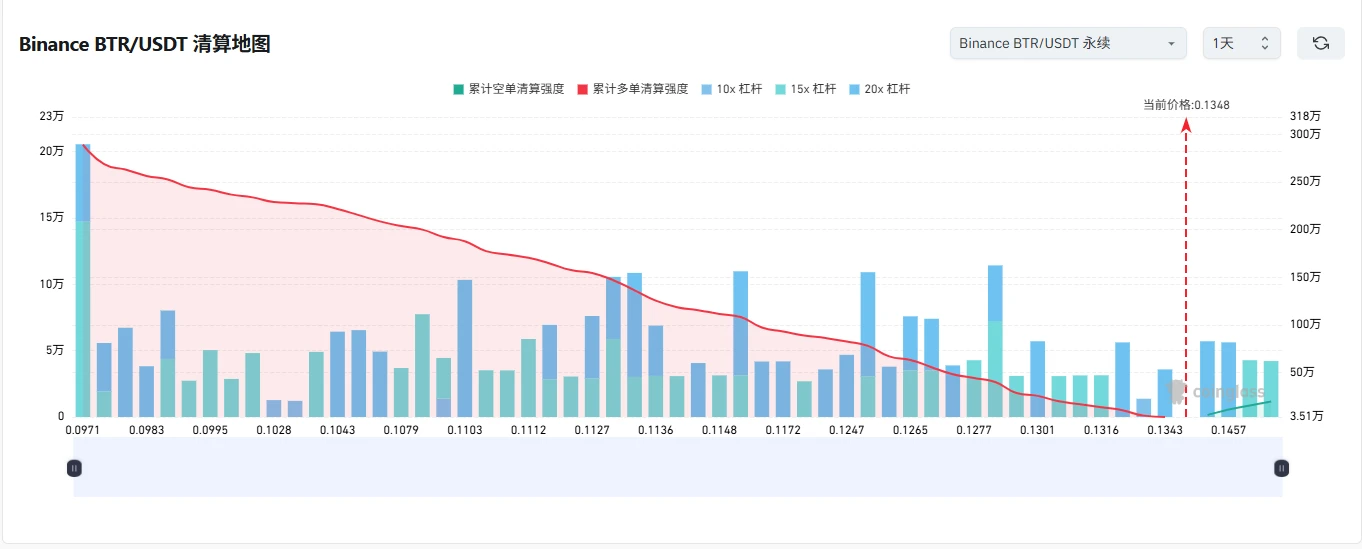1362x549 pixels.
Task: Click the 0.1043 x-axis label
Action: click(338, 430)
